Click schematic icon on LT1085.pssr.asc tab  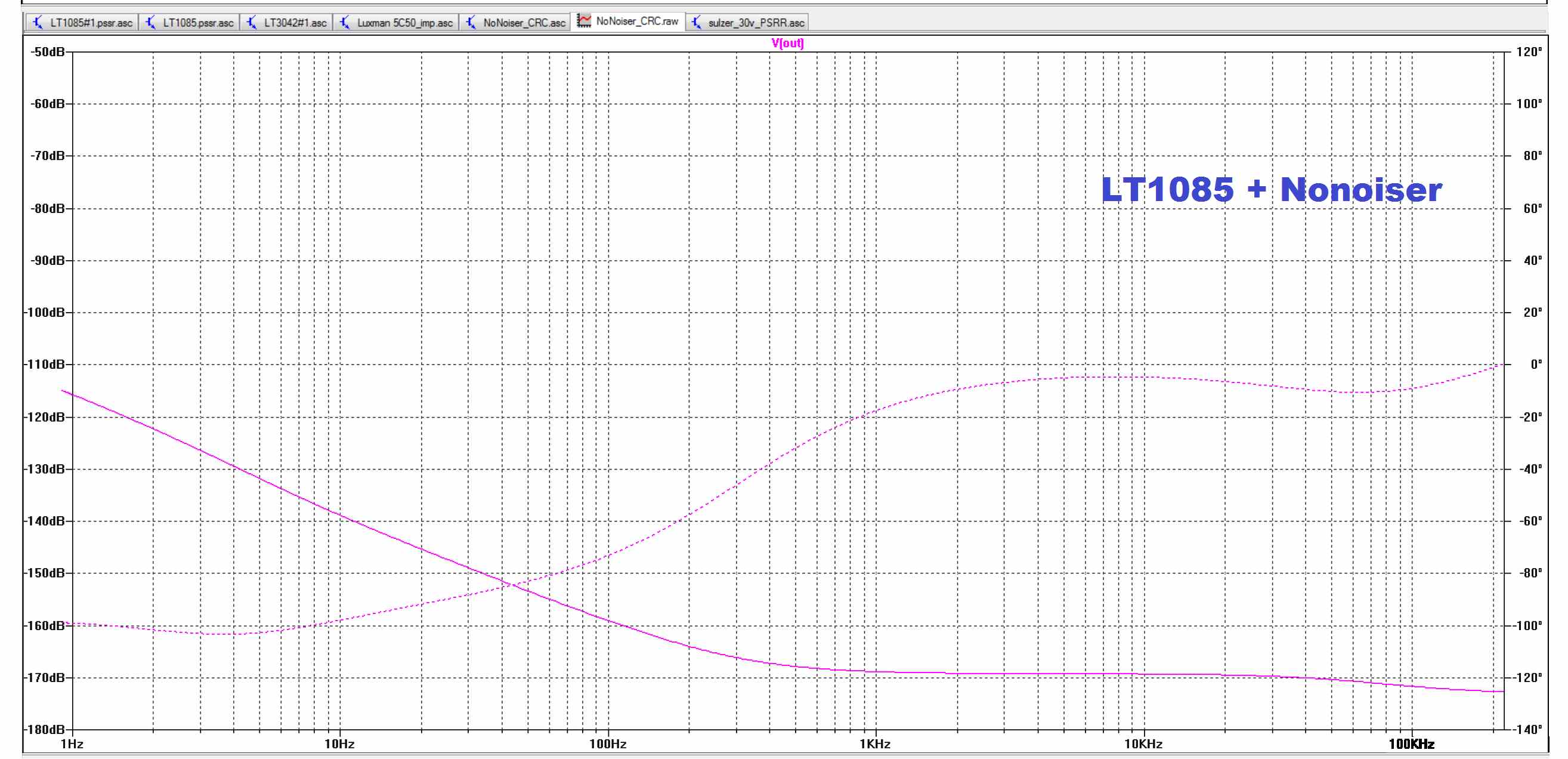tap(151, 23)
